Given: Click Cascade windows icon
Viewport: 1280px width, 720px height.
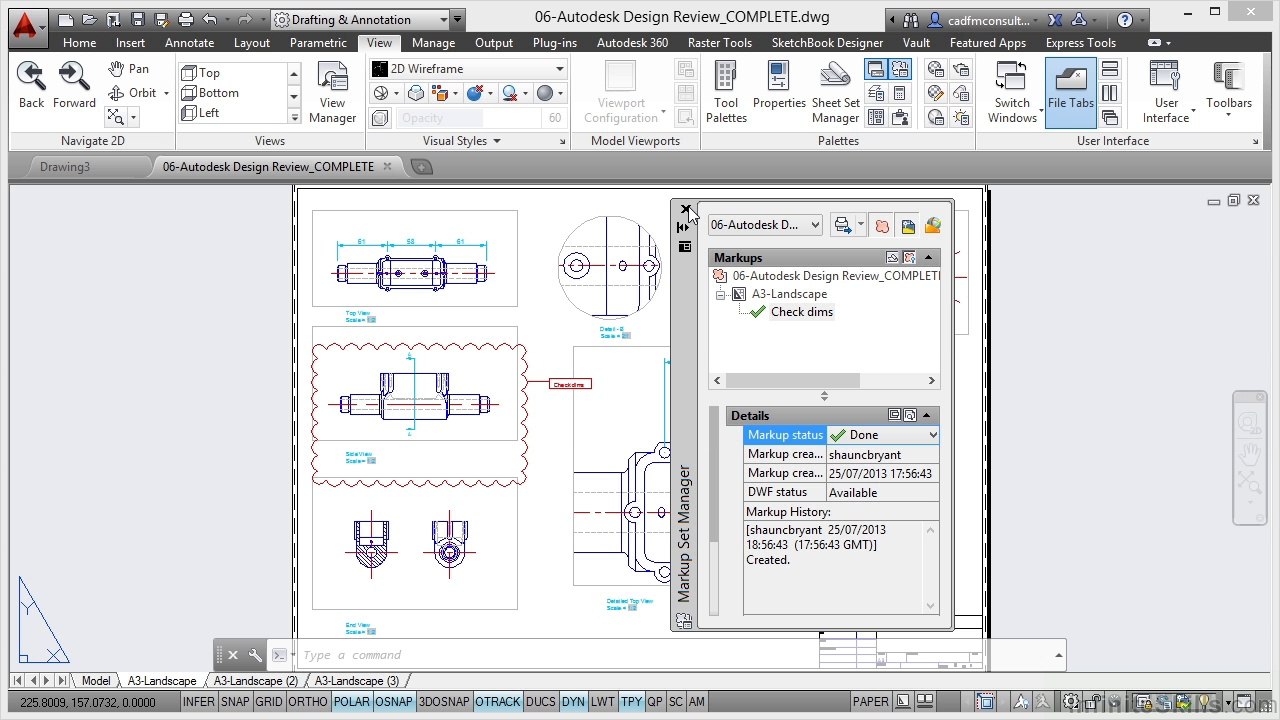Looking at the screenshot, I should (x=1110, y=117).
